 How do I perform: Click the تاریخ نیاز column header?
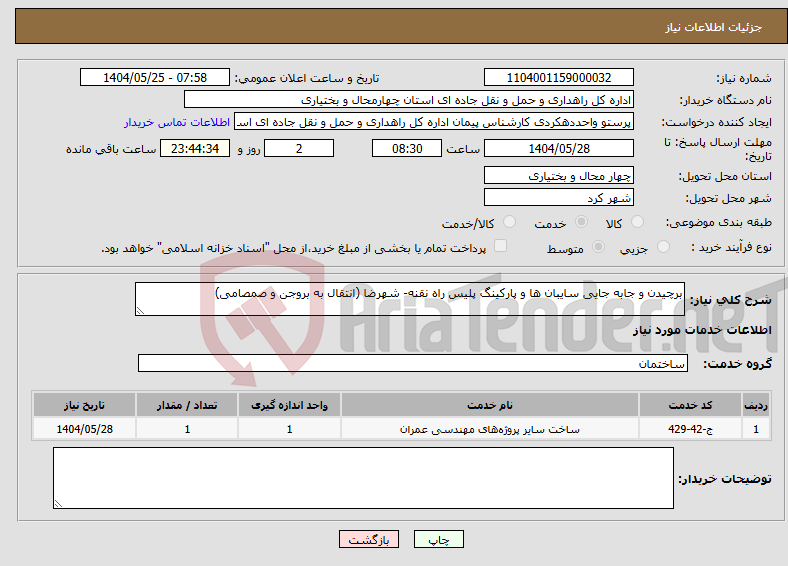click(x=84, y=405)
